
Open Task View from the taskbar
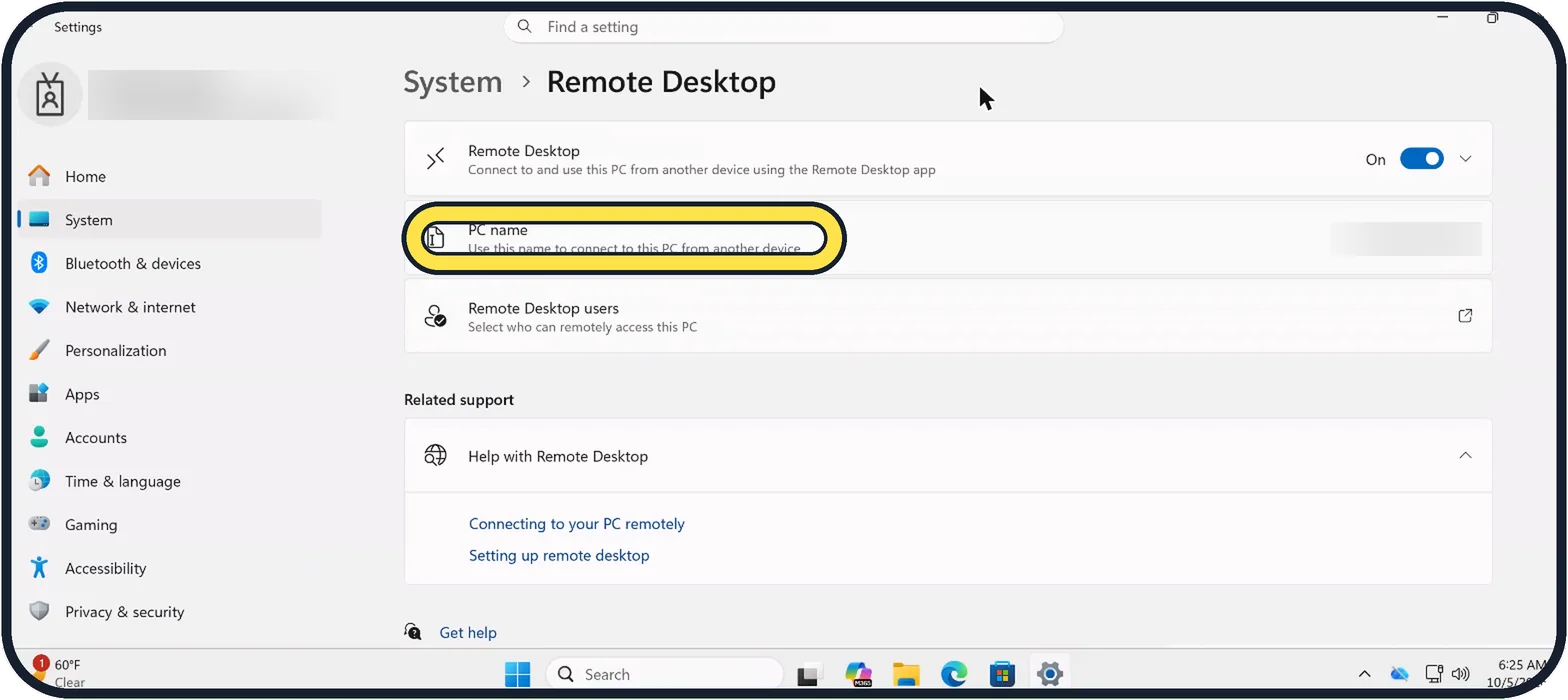click(809, 675)
